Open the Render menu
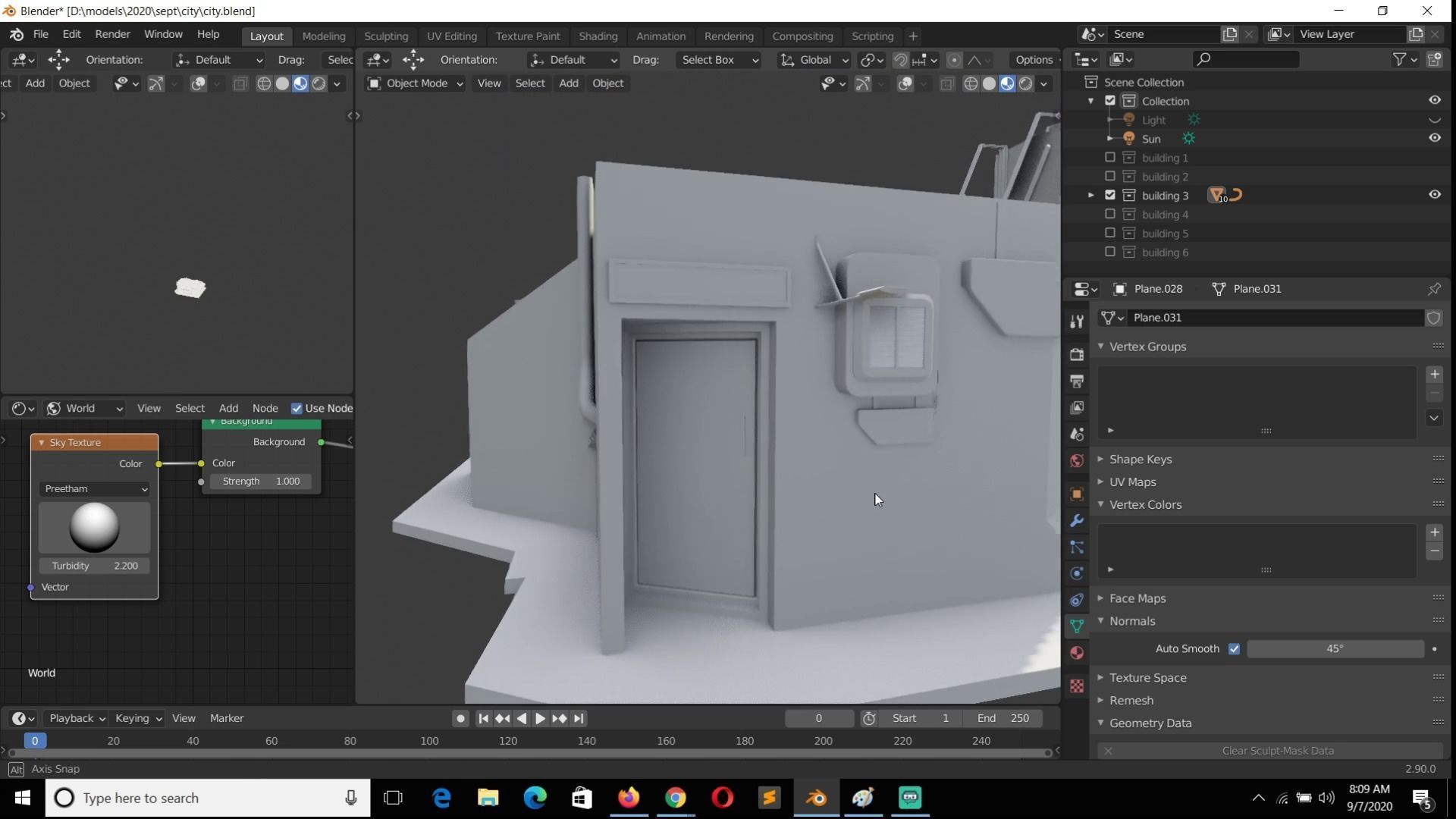The image size is (1456, 819). (x=112, y=34)
